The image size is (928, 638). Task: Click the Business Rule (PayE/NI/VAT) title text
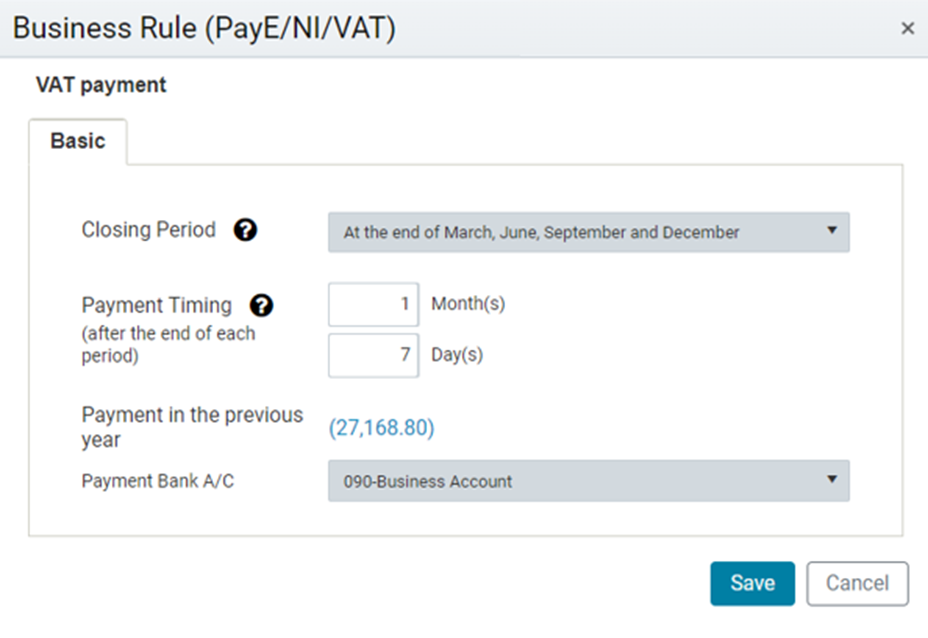[x=204, y=28]
